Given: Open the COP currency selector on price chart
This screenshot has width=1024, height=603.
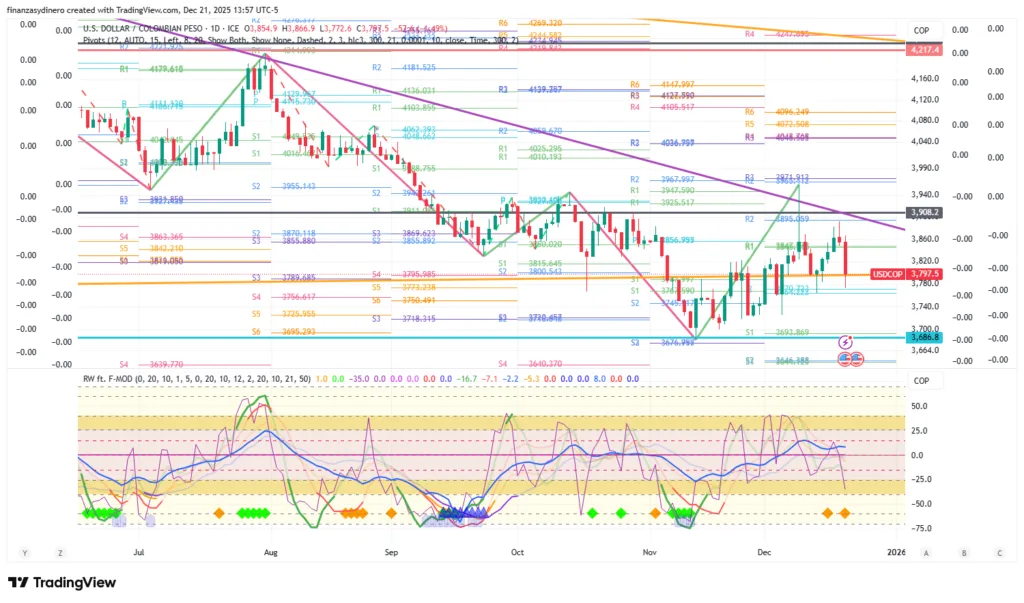Looking at the screenshot, I should (x=921, y=30).
